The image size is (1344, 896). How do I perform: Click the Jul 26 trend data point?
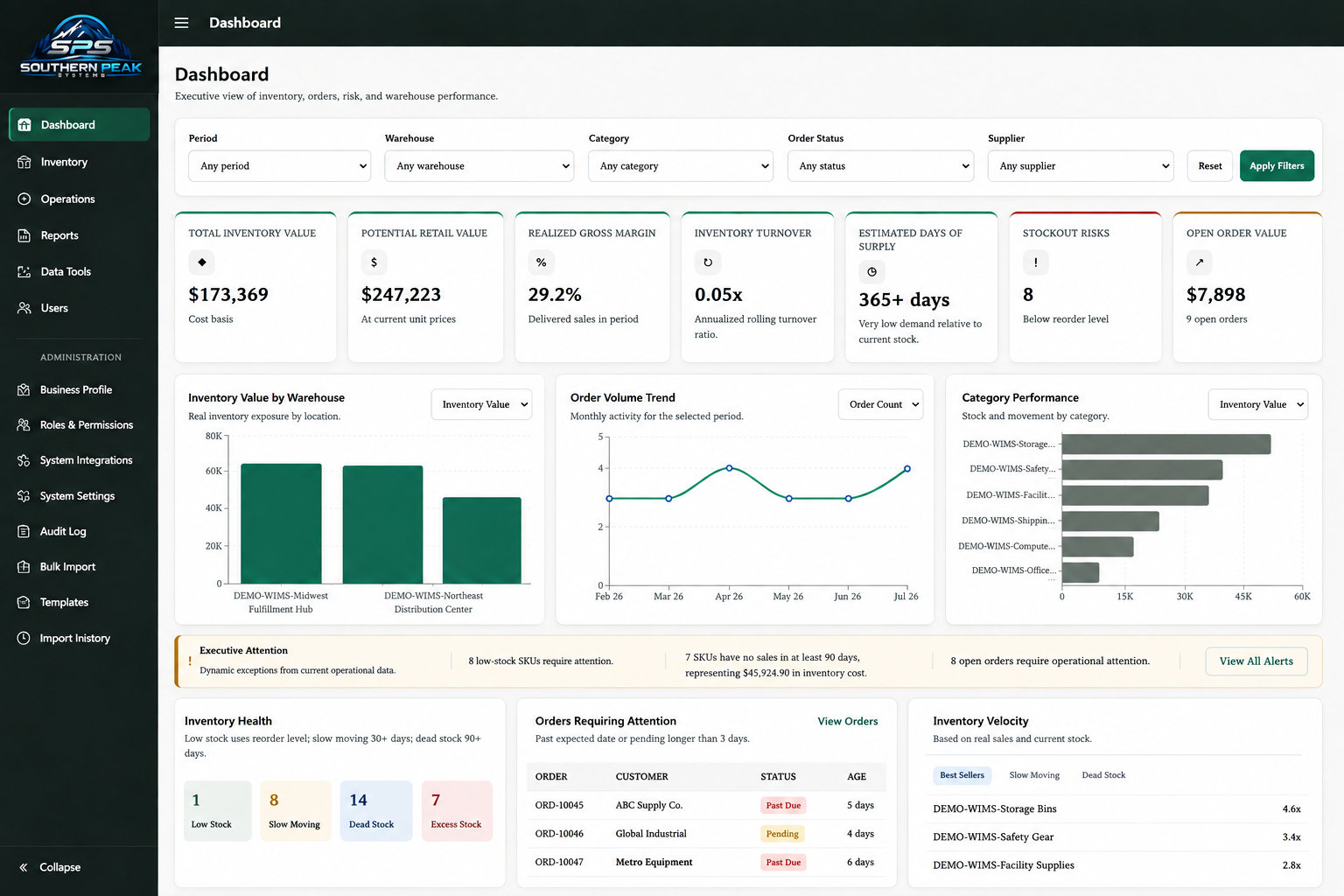(x=907, y=469)
